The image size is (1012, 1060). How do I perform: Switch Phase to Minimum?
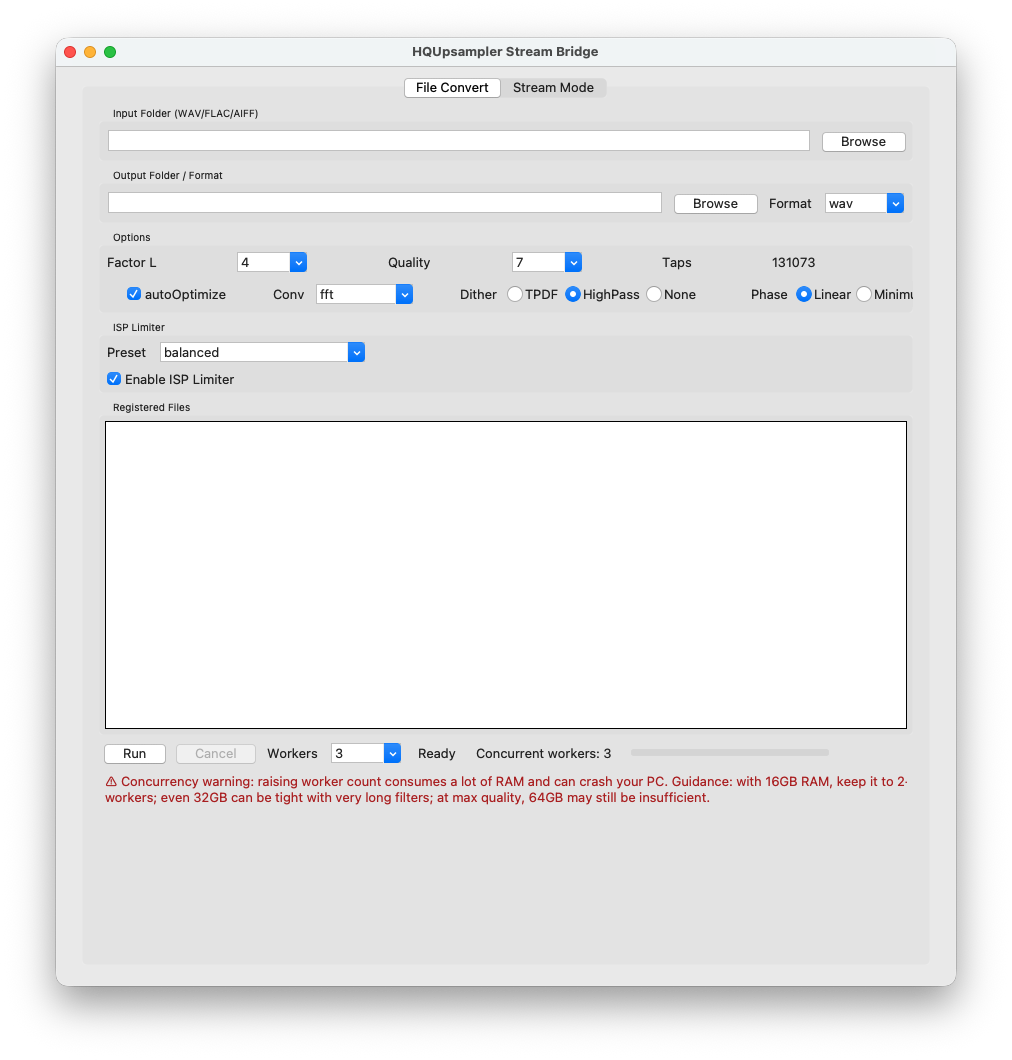(863, 294)
